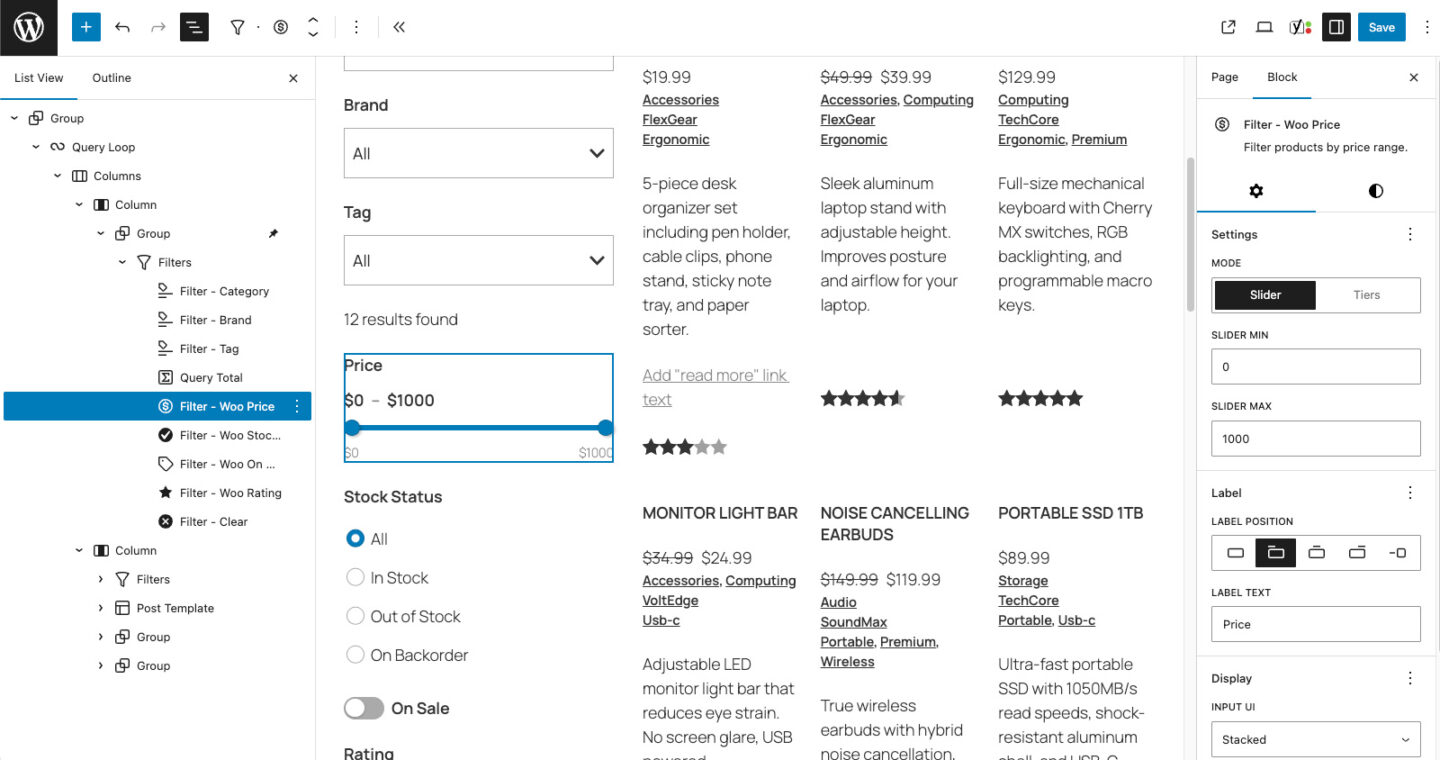
Task: Switch price filter mode to Tiers
Action: tap(1368, 295)
